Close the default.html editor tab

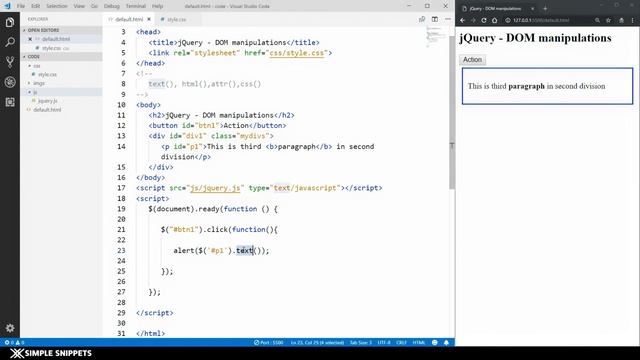click(x=149, y=19)
